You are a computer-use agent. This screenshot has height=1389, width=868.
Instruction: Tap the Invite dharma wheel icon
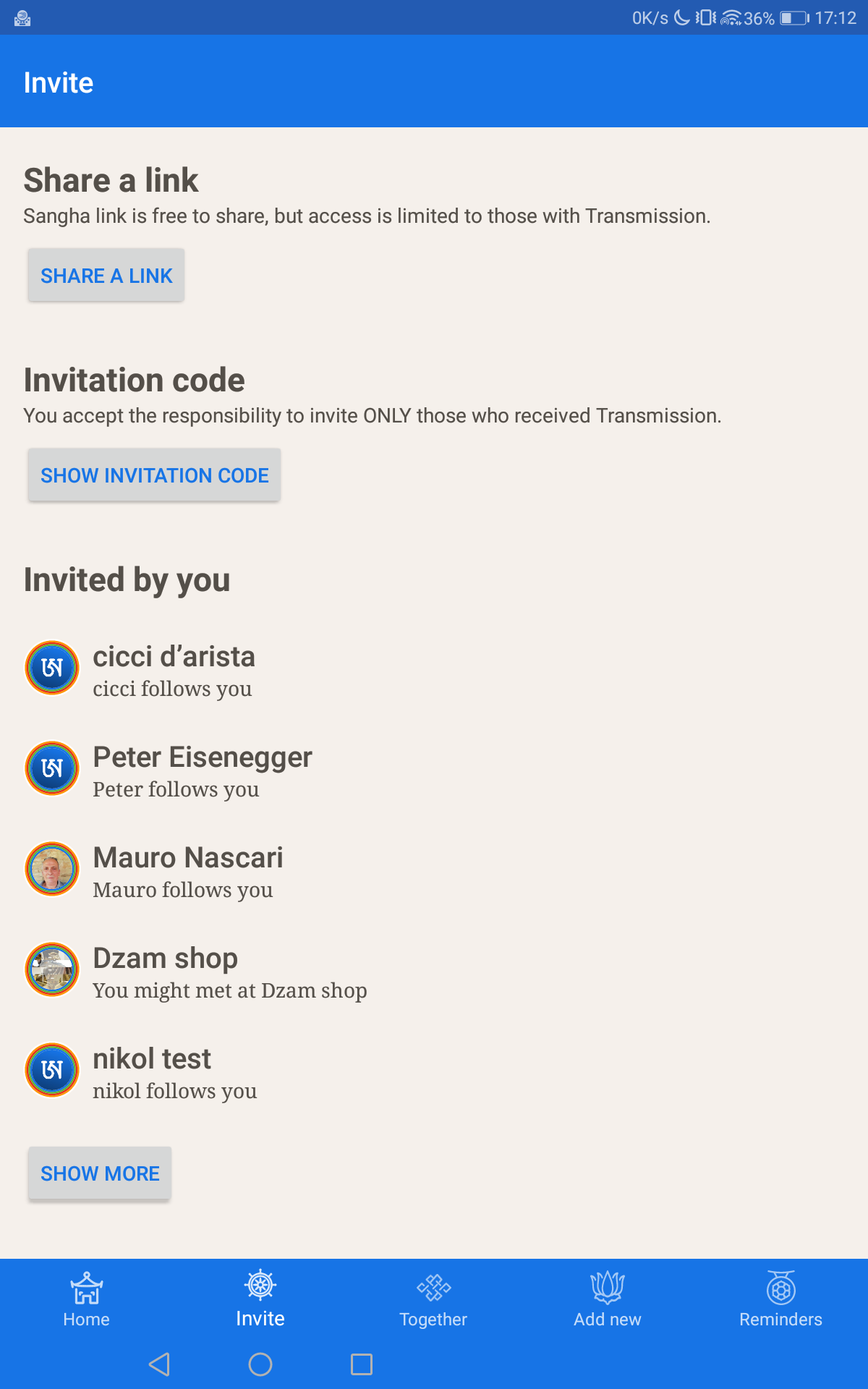(x=260, y=1286)
